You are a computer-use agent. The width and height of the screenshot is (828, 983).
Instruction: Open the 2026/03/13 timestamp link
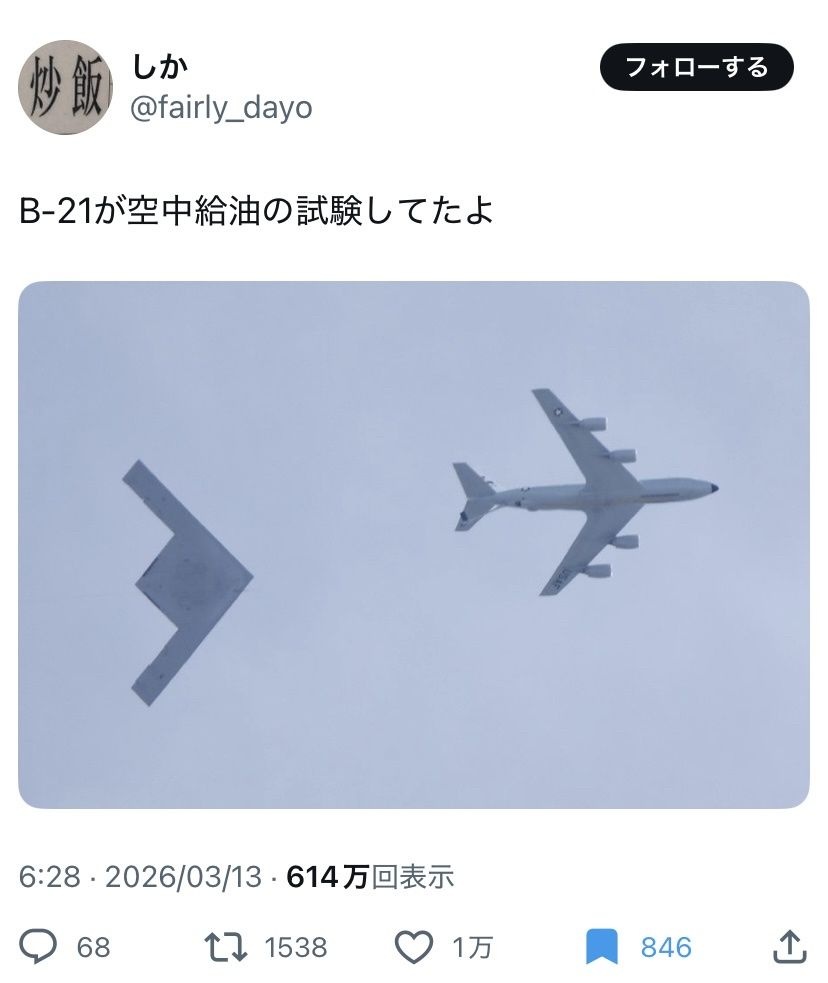click(183, 876)
